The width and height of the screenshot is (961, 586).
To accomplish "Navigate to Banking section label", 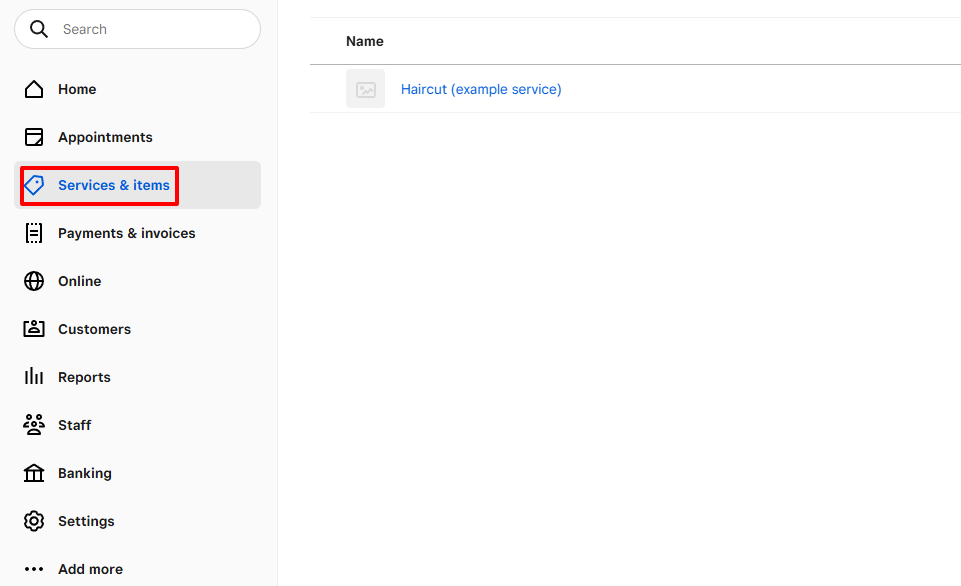I will tap(85, 473).
